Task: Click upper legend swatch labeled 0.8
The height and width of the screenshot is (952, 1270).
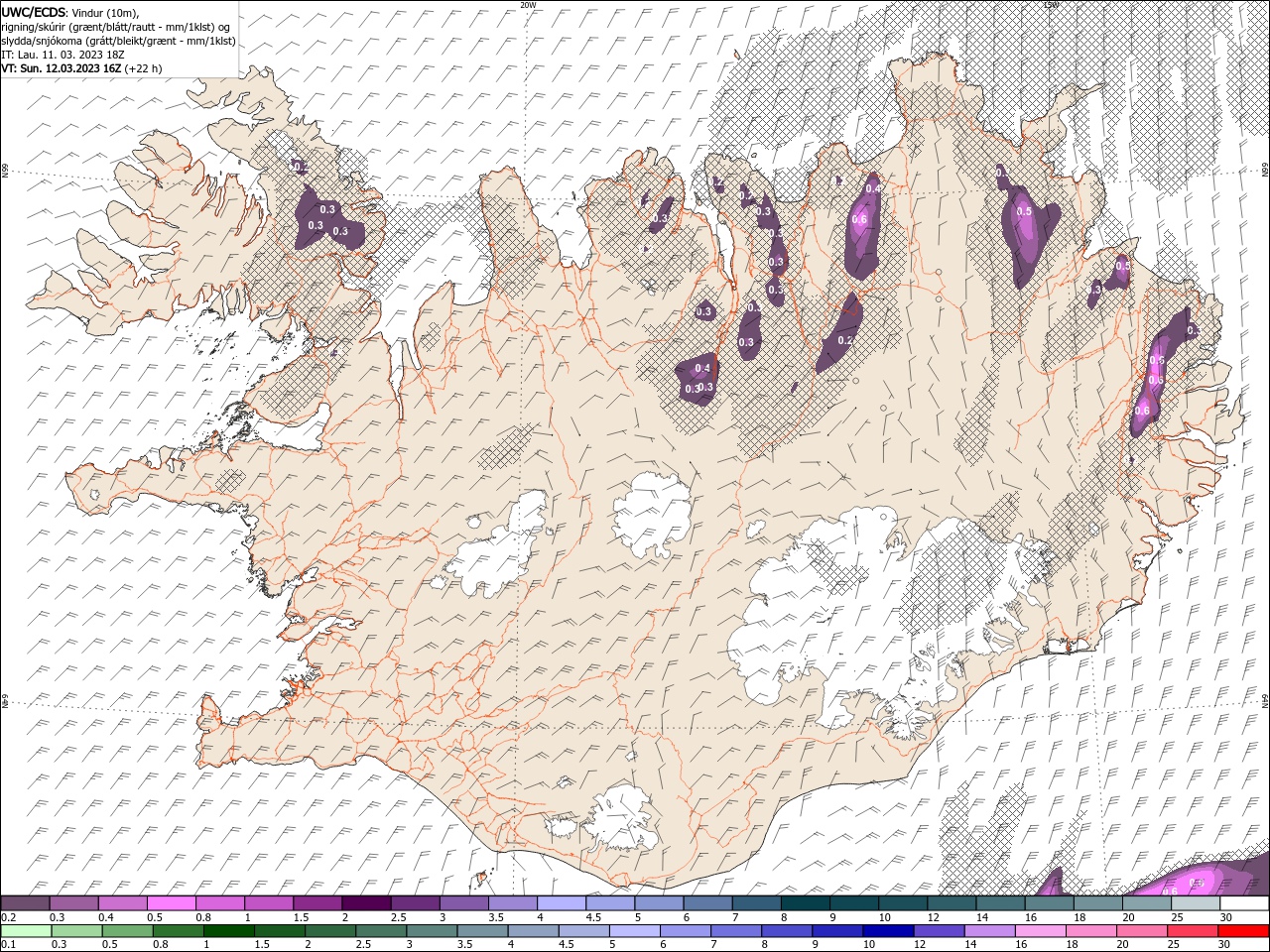Action: click(220, 903)
